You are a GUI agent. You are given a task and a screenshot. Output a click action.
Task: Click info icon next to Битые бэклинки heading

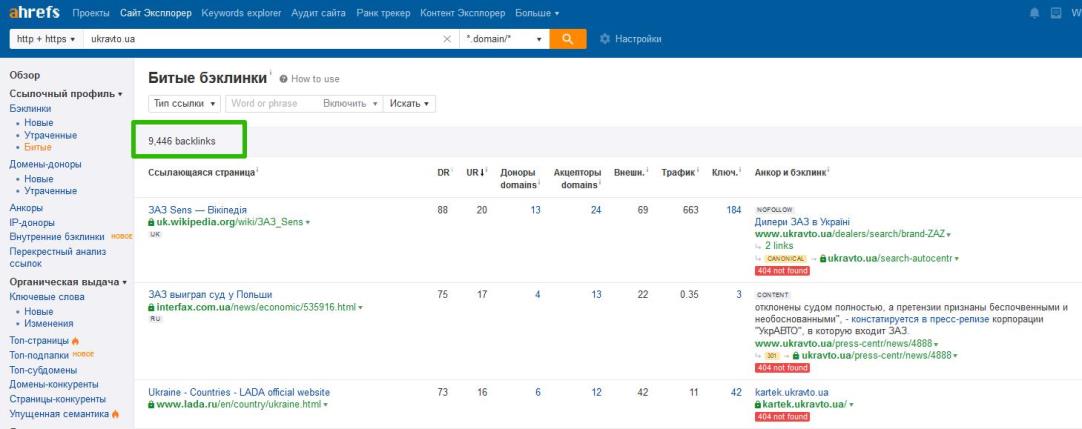[x=270, y=72]
